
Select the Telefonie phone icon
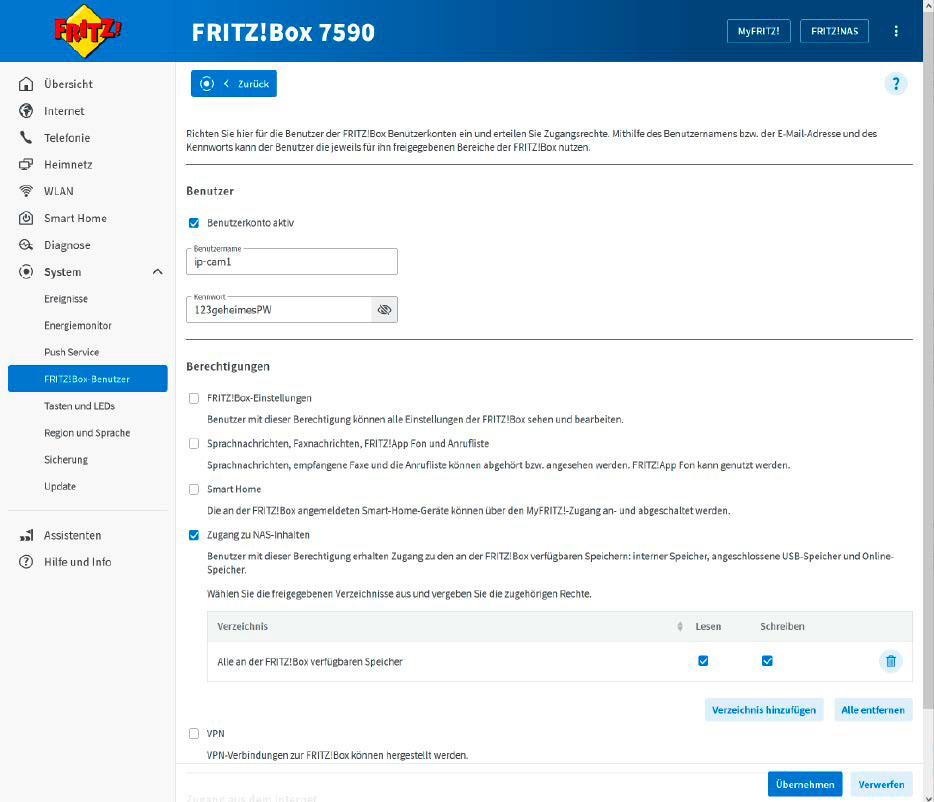(24, 137)
